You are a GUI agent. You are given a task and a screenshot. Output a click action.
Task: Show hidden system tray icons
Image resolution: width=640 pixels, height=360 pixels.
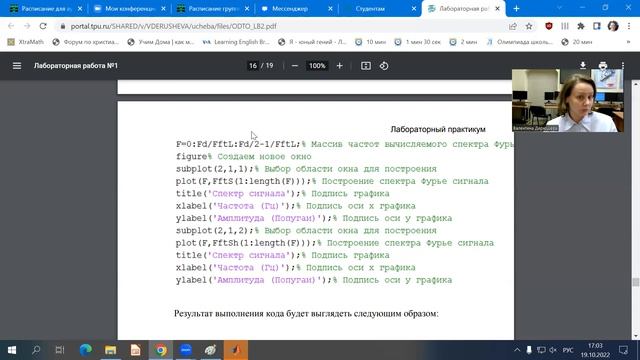(517, 350)
